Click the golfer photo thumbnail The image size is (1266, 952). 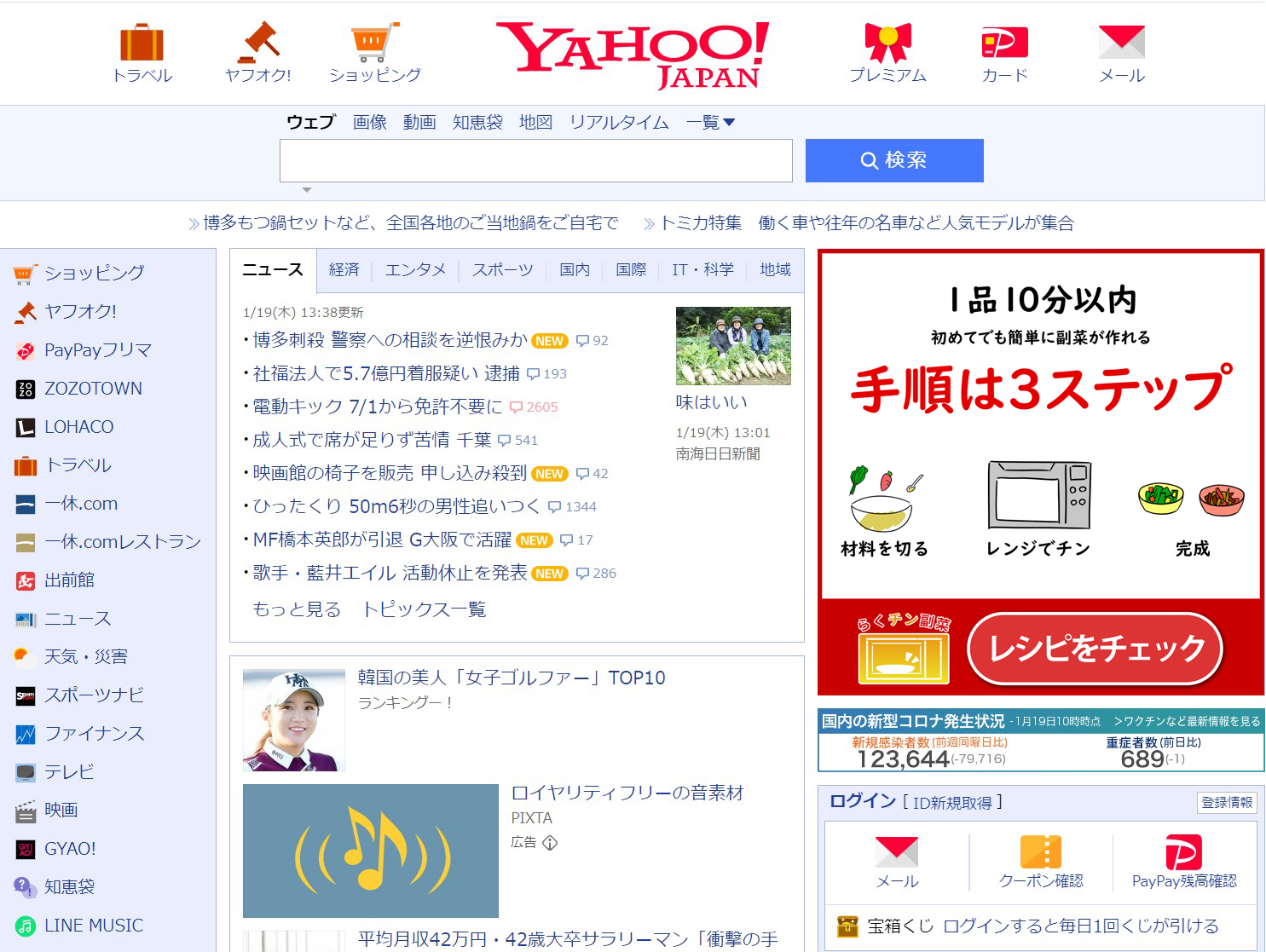tap(294, 720)
